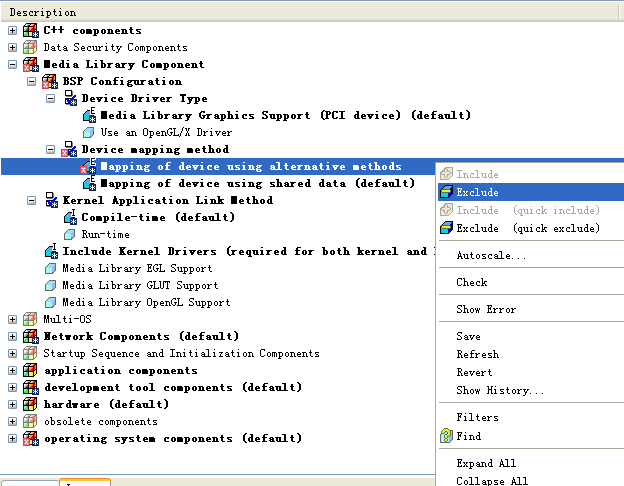Expand the hardware node
Image resolution: width=624 pixels, height=486 pixels.
click(x=12, y=404)
